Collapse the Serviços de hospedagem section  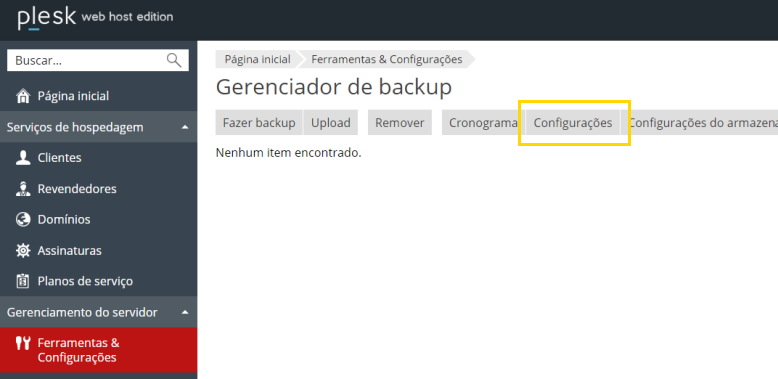click(185, 127)
